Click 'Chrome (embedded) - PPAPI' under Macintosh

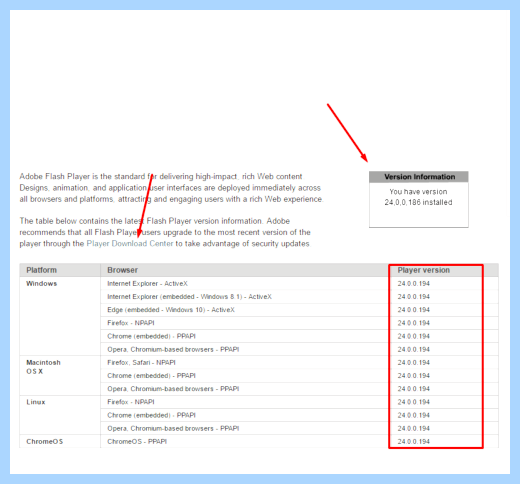pos(151,376)
